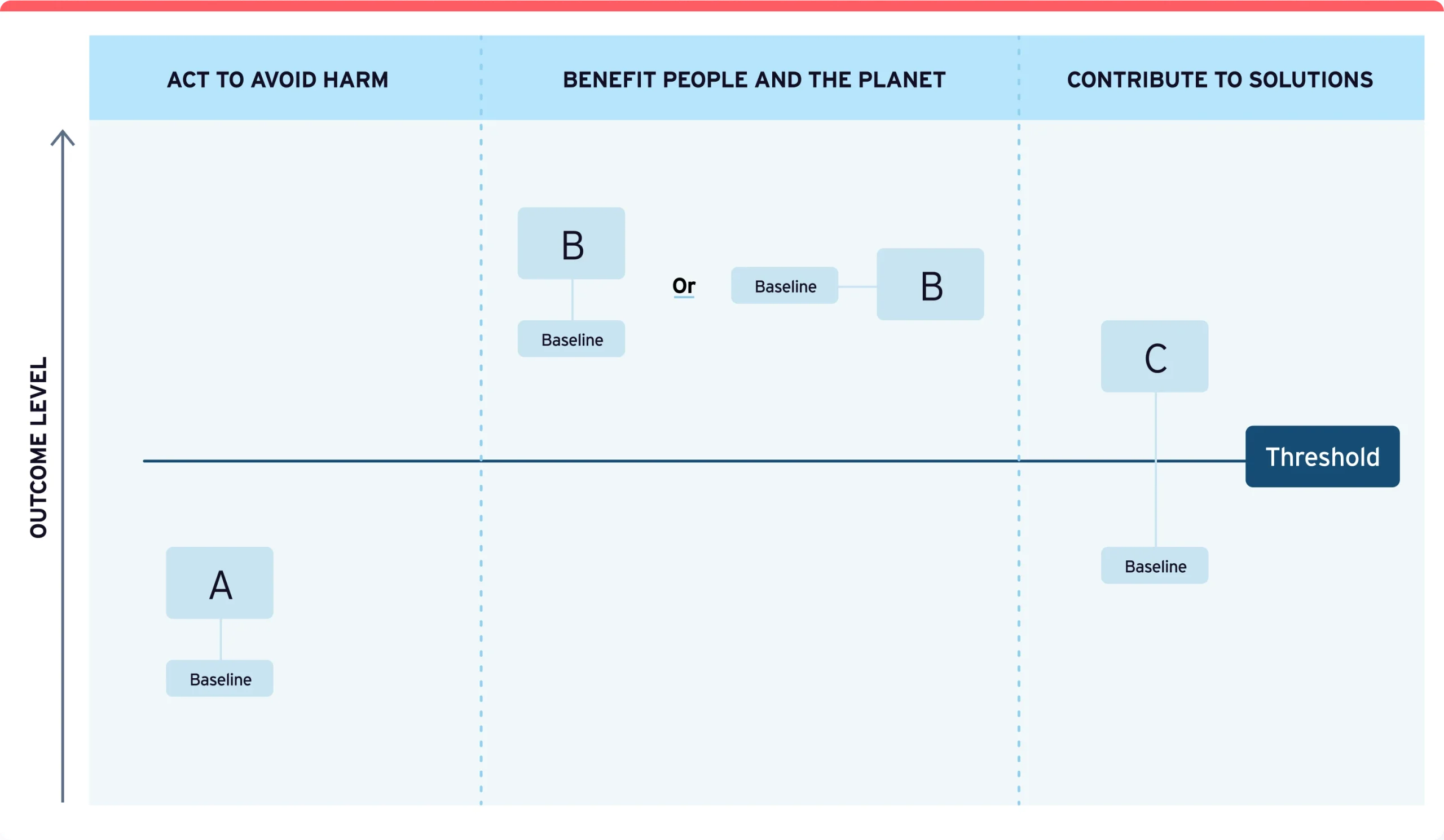1444x840 pixels.
Task: Click the "Contribute to Solutions" column header
Action: point(1220,79)
